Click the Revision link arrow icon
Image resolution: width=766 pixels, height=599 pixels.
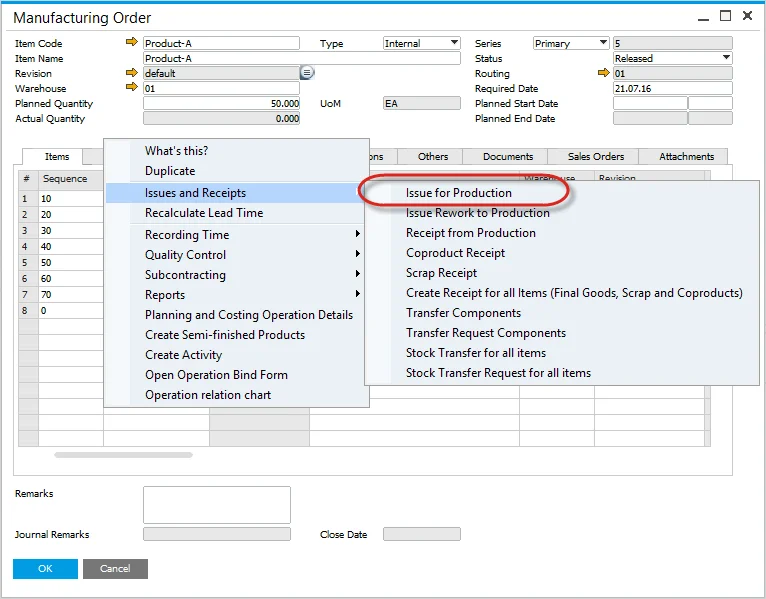131,73
